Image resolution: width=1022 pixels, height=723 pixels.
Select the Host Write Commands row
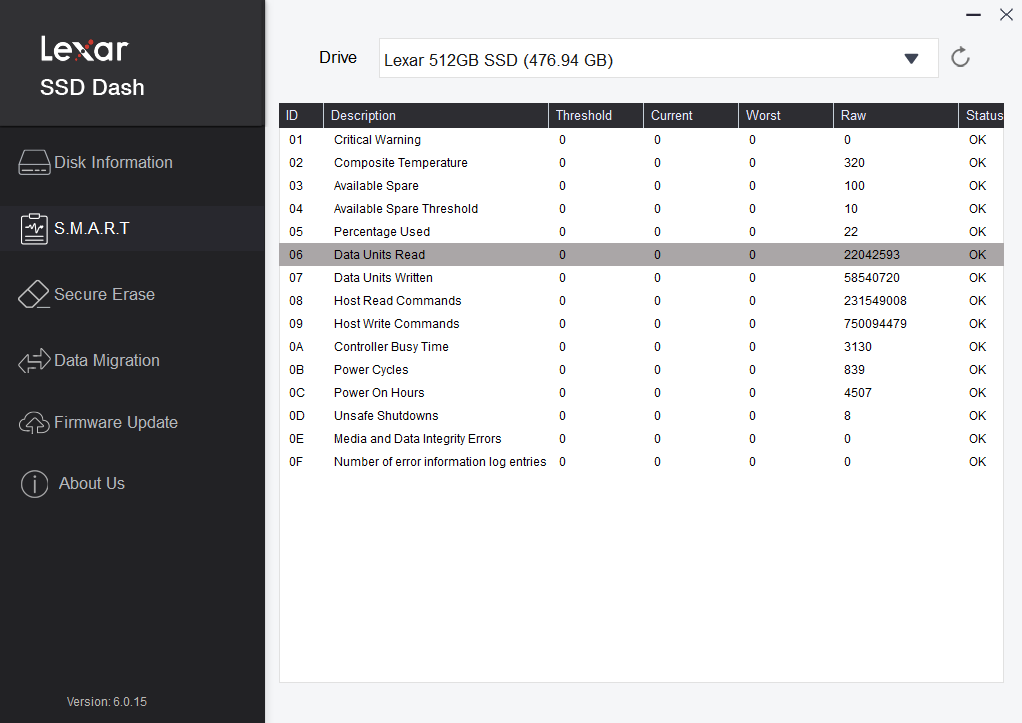pyautogui.click(x=641, y=323)
